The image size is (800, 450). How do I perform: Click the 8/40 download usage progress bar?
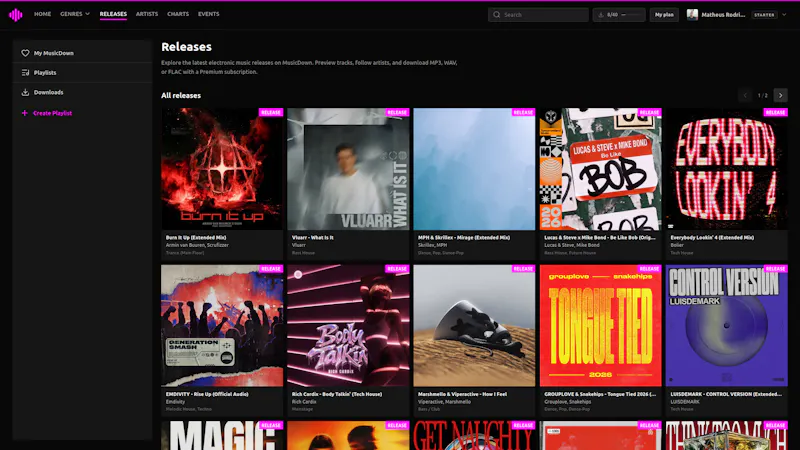point(631,15)
